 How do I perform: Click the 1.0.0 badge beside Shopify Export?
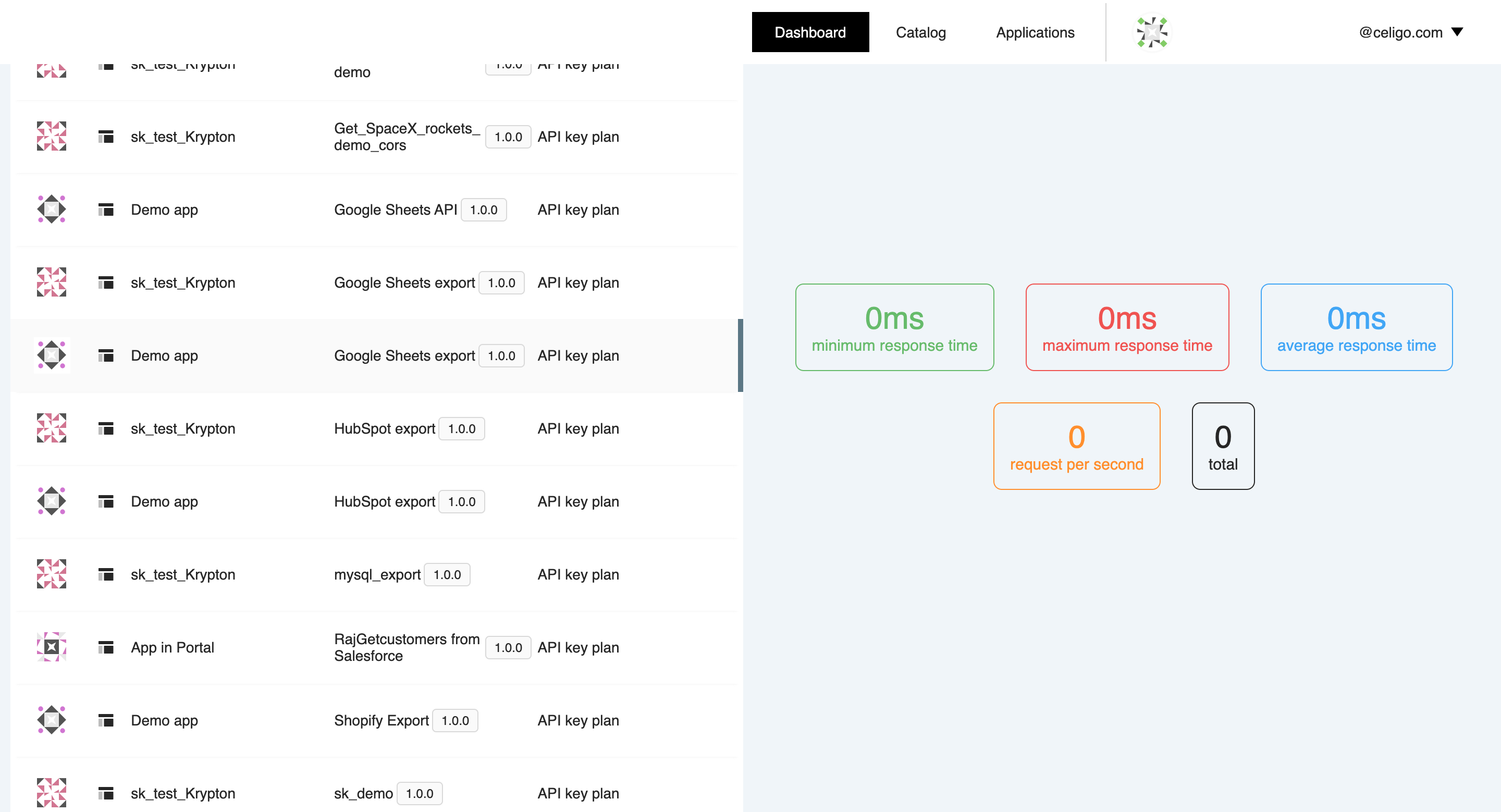click(455, 720)
